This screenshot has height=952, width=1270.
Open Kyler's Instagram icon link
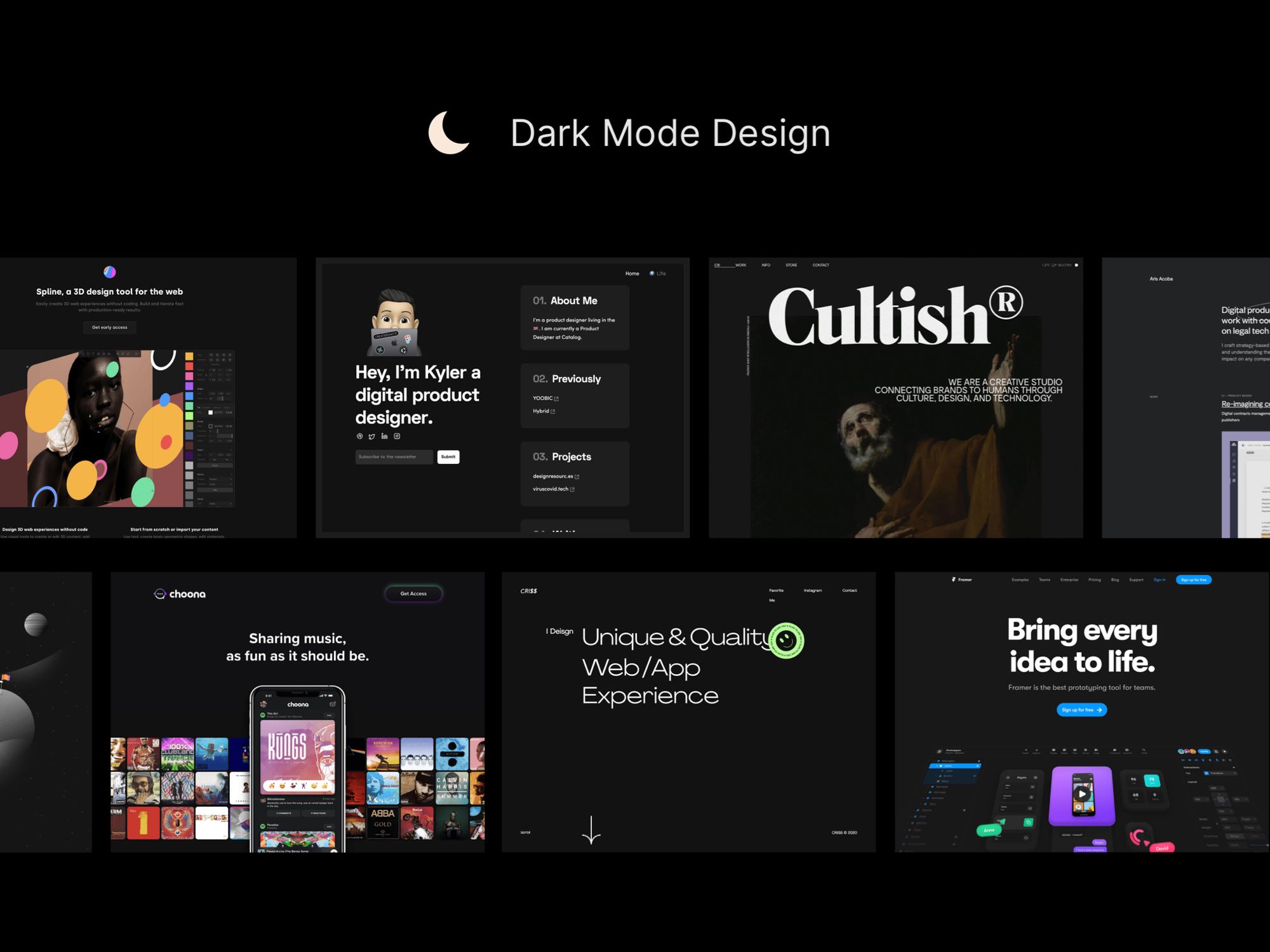397,436
